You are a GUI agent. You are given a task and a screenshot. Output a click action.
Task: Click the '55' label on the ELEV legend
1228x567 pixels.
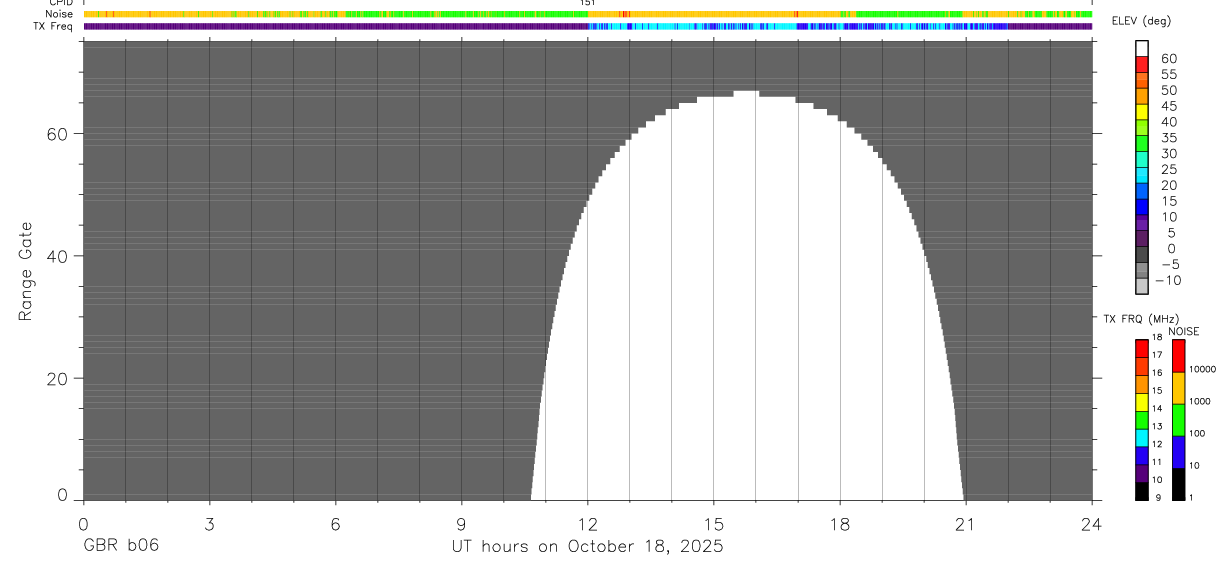[x=1168, y=75]
